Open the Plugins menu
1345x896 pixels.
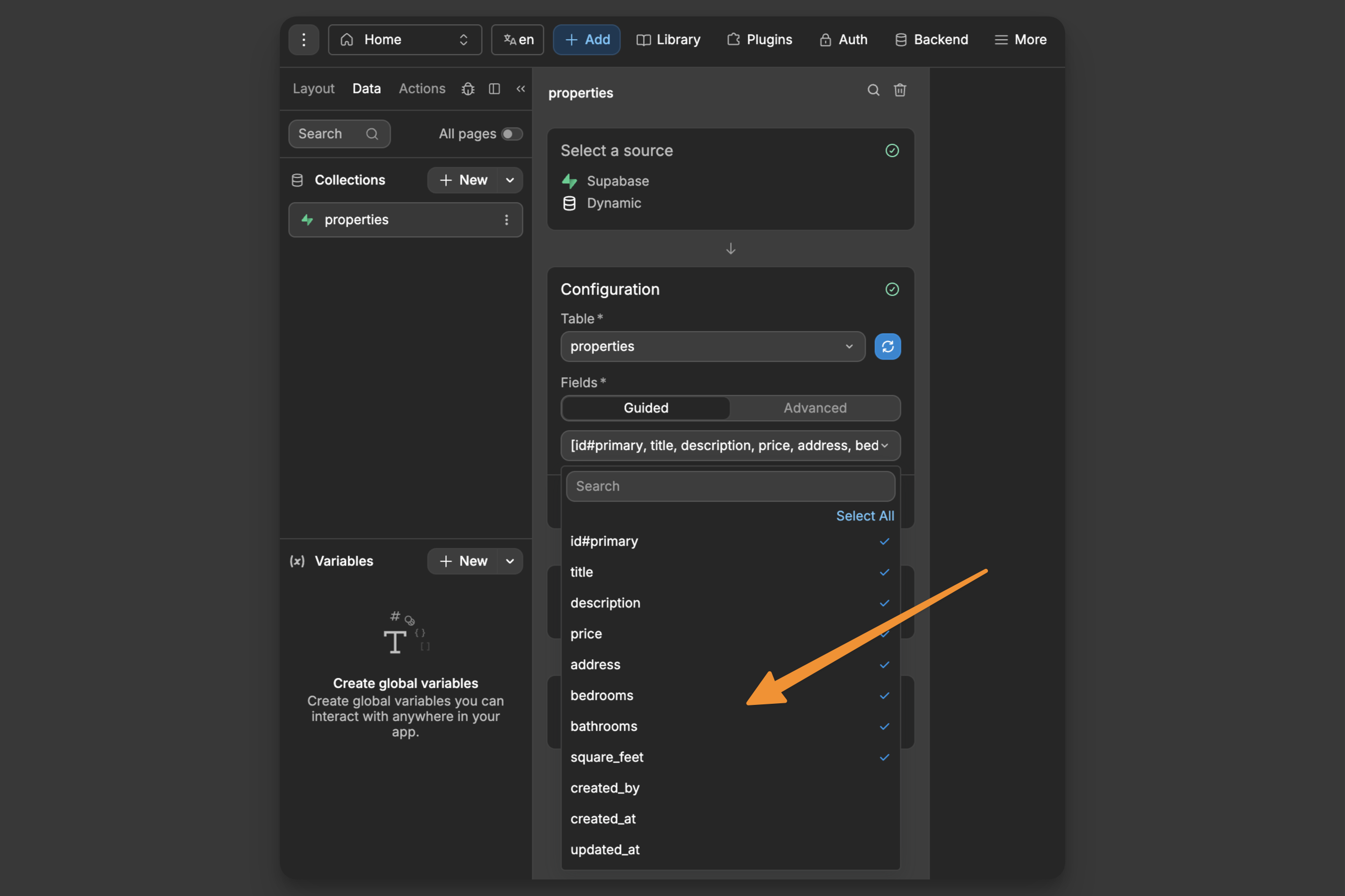click(760, 40)
